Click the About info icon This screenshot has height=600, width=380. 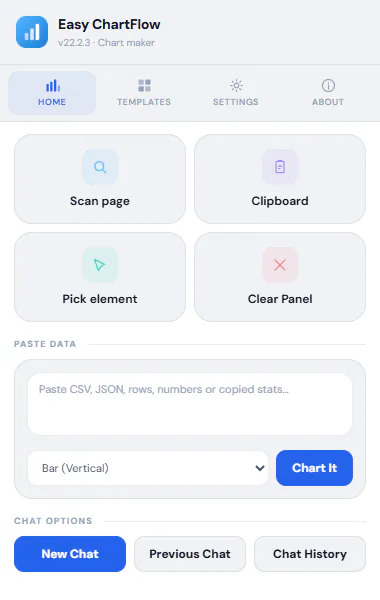tap(328, 86)
